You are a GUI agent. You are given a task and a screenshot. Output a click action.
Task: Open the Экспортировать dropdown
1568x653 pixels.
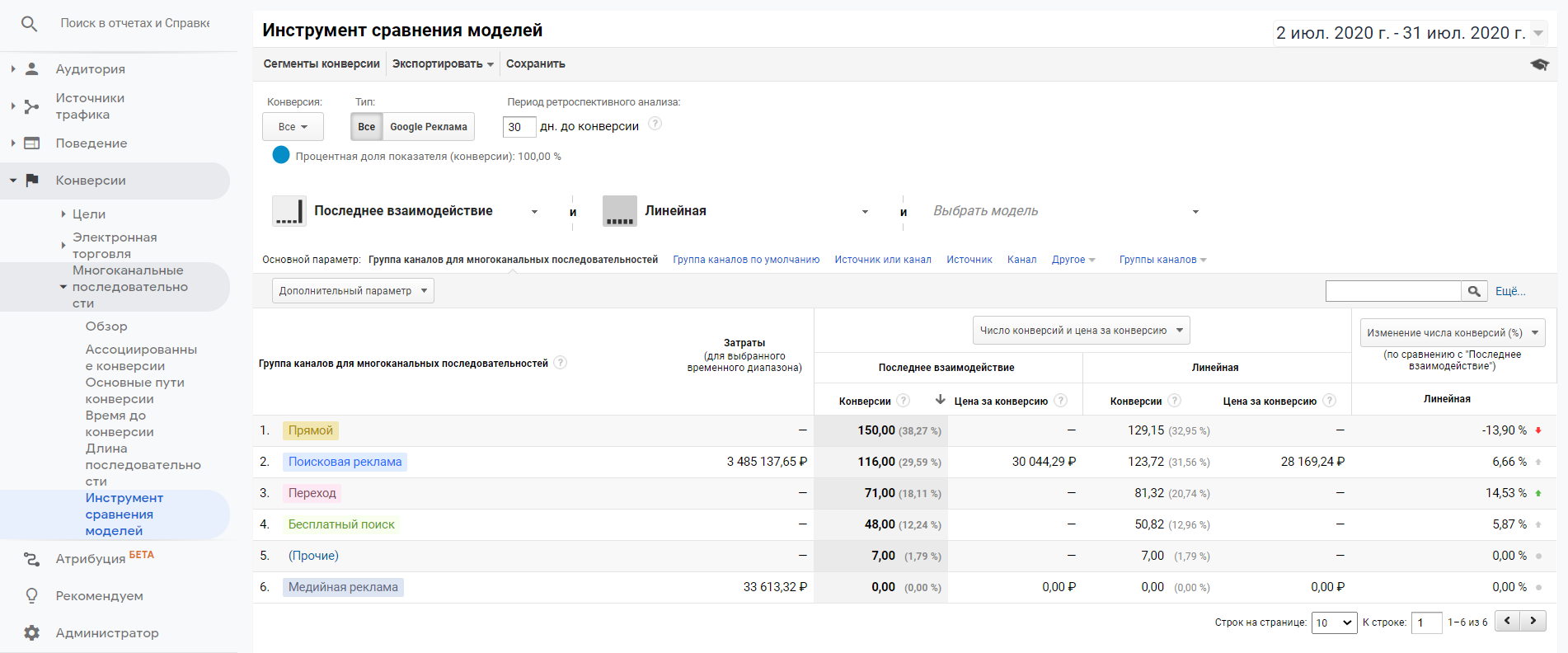(x=443, y=64)
